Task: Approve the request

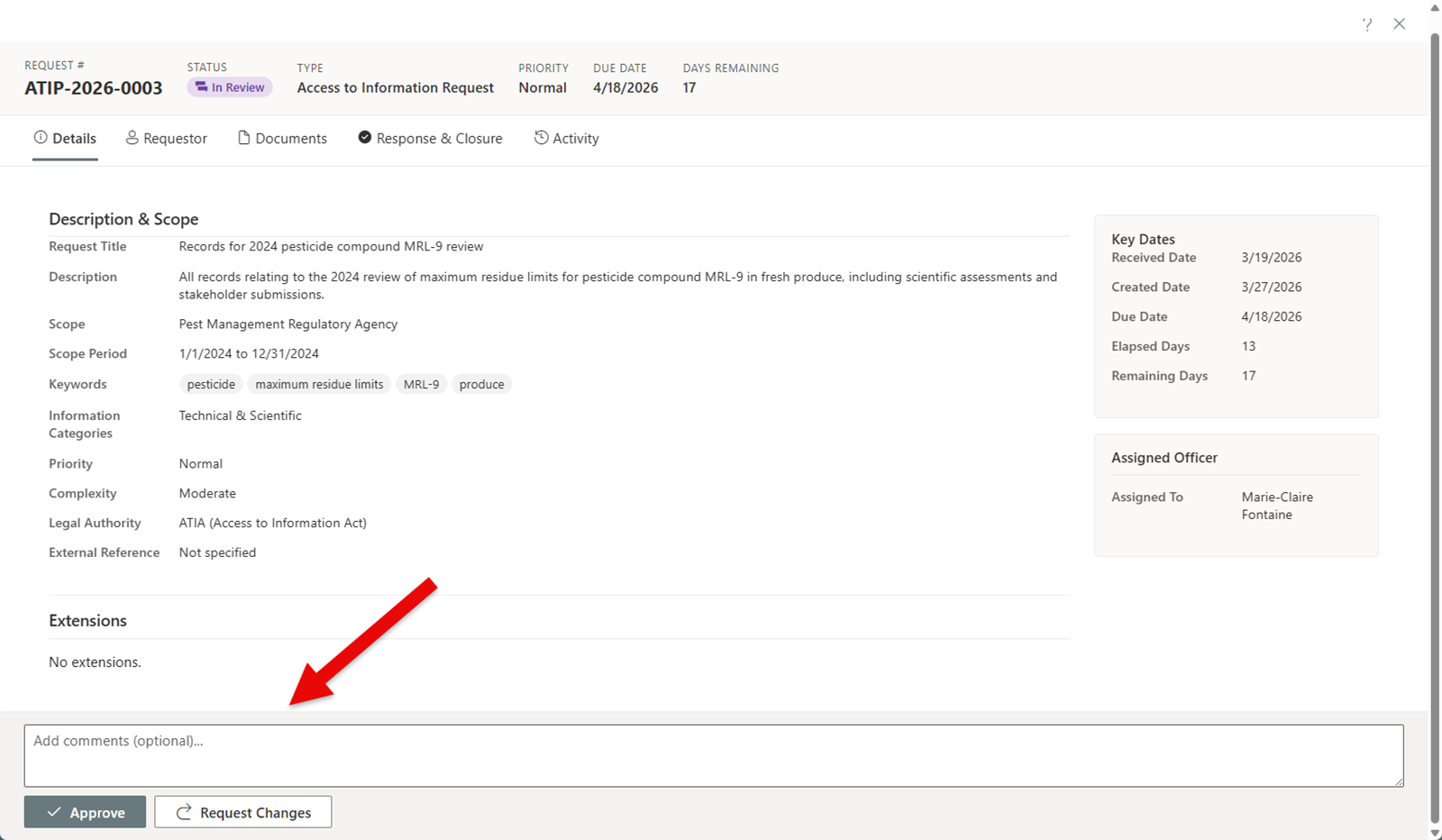Action: (x=85, y=812)
